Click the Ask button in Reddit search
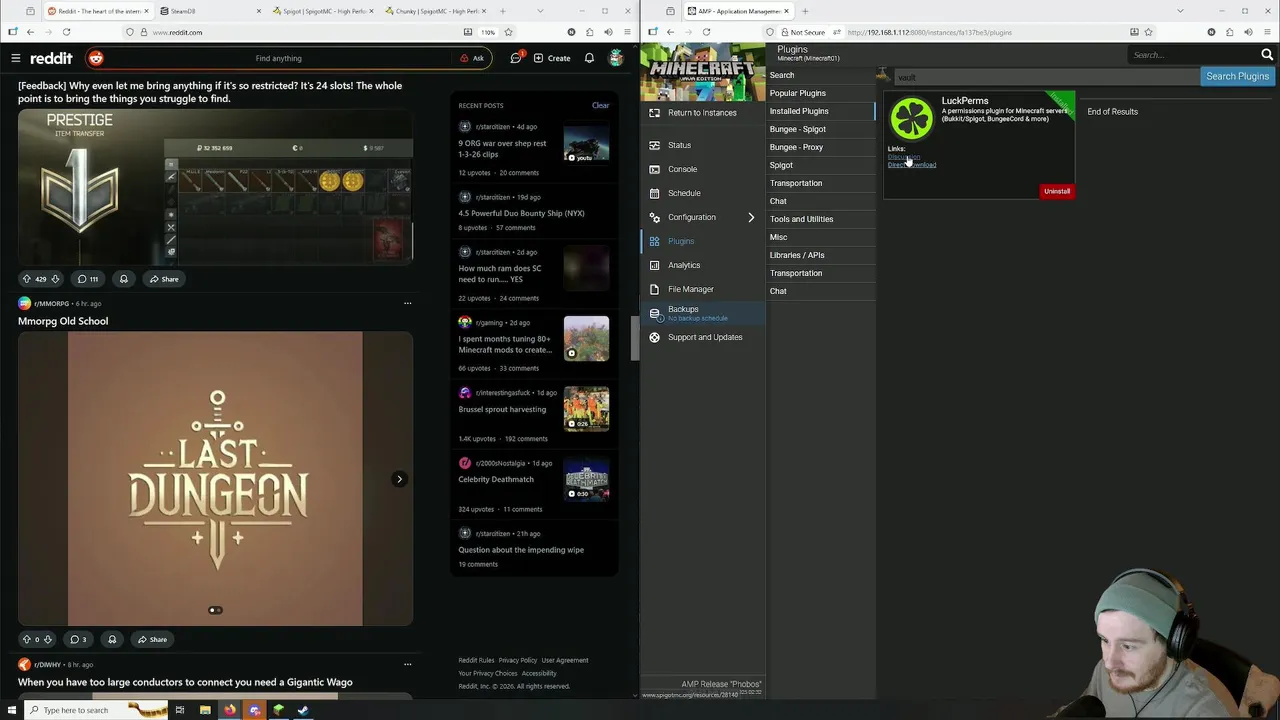The width and height of the screenshot is (1280, 720). click(x=472, y=58)
